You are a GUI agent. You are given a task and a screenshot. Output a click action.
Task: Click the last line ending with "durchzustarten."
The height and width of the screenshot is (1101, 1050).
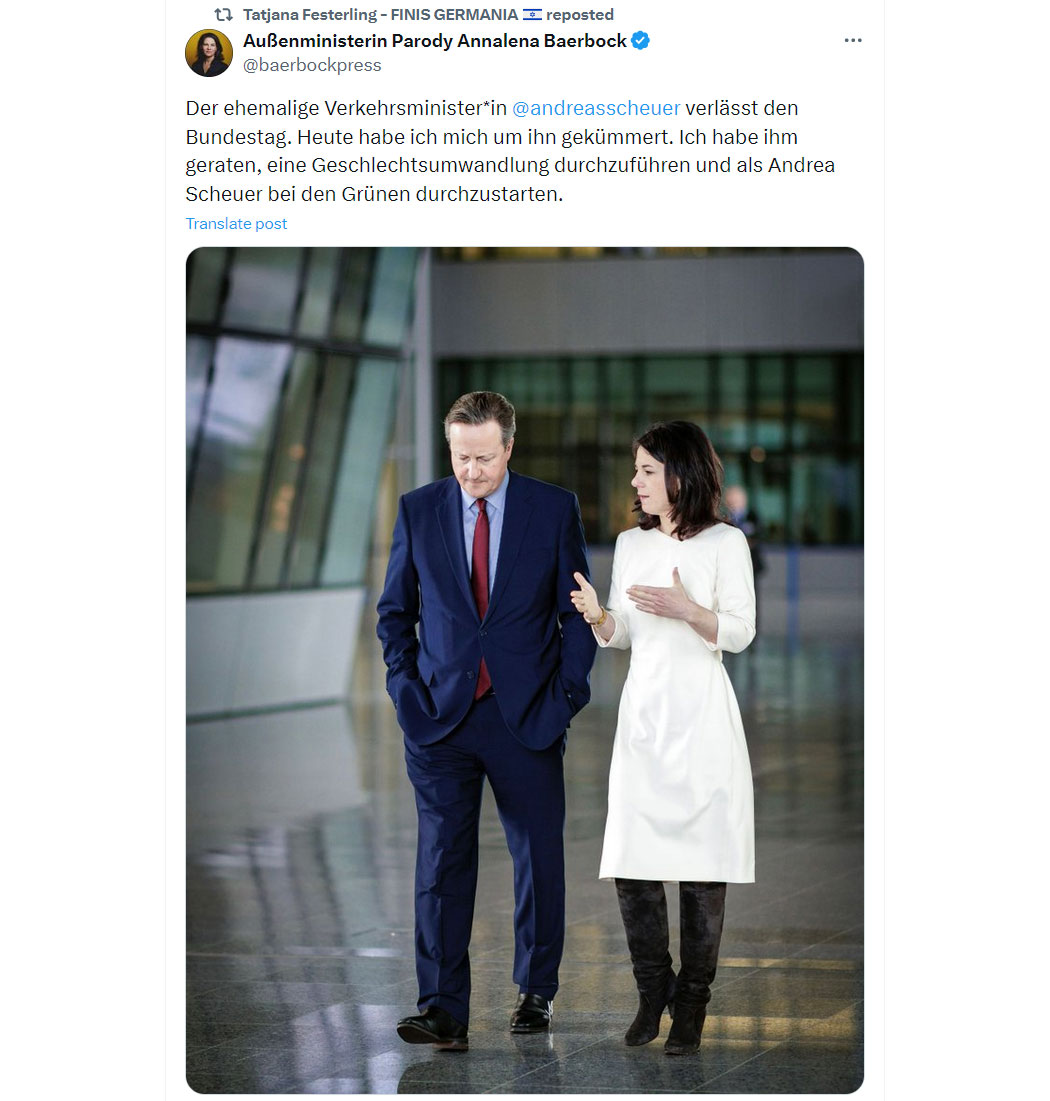[374, 194]
